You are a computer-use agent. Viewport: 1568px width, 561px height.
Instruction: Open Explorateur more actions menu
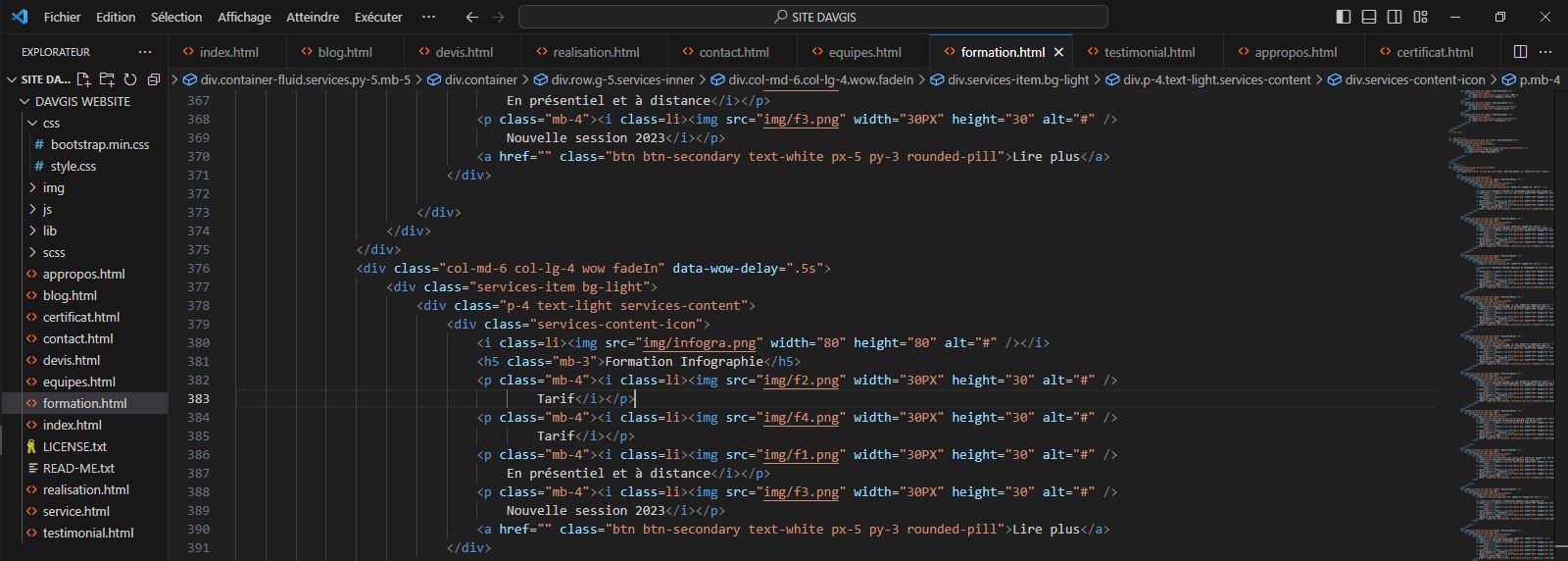click(x=145, y=52)
